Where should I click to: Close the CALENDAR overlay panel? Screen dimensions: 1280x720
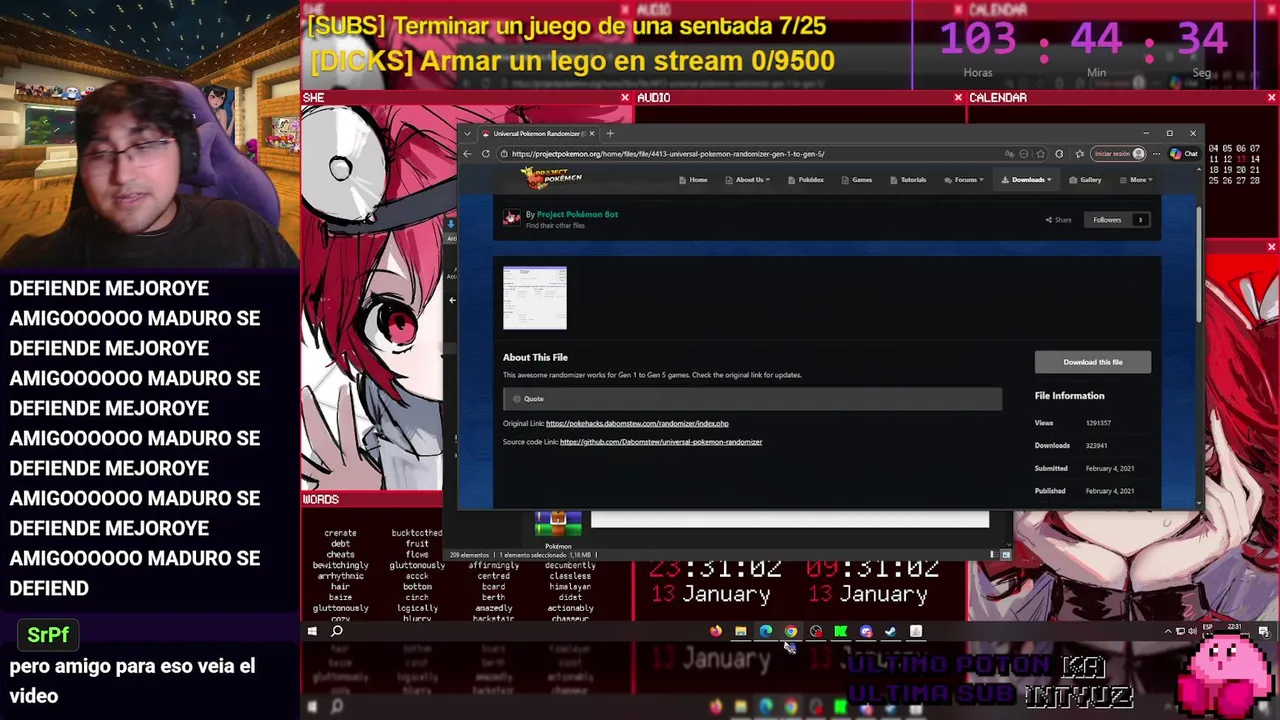1271,98
